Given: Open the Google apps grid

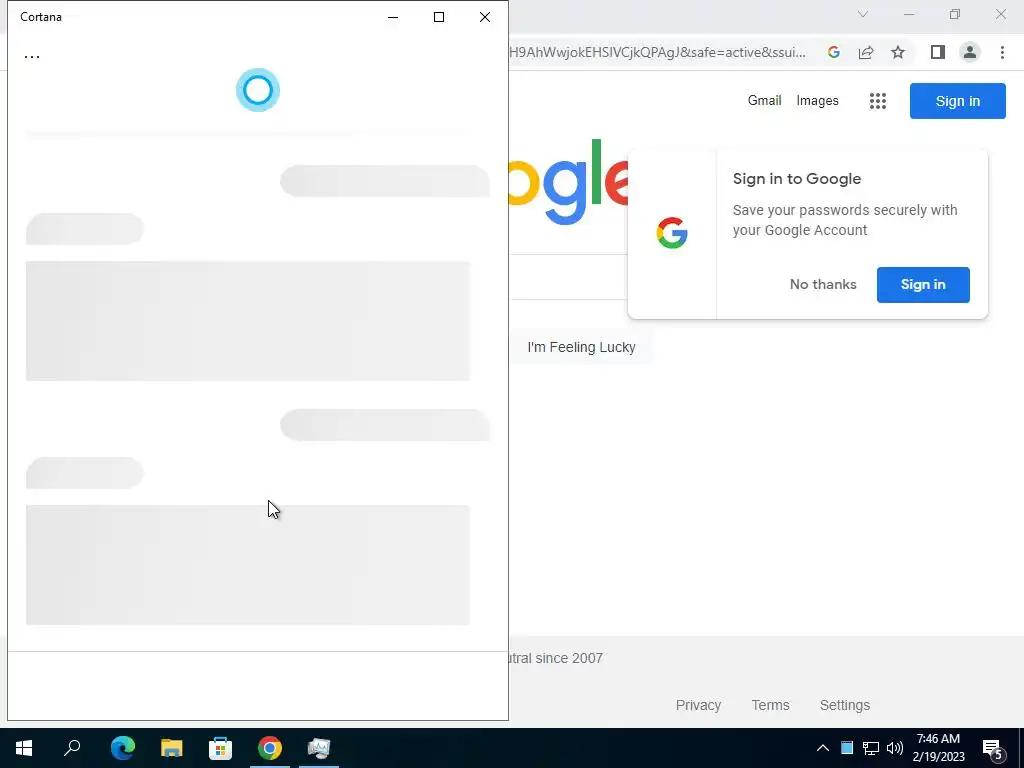Looking at the screenshot, I should [x=878, y=101].
